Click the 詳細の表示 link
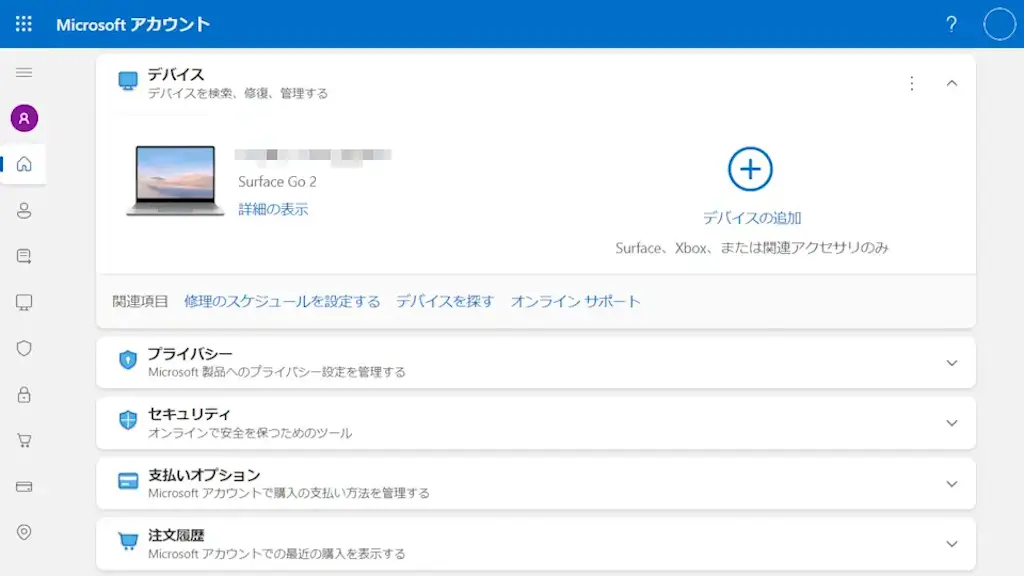 coord(273,209)
